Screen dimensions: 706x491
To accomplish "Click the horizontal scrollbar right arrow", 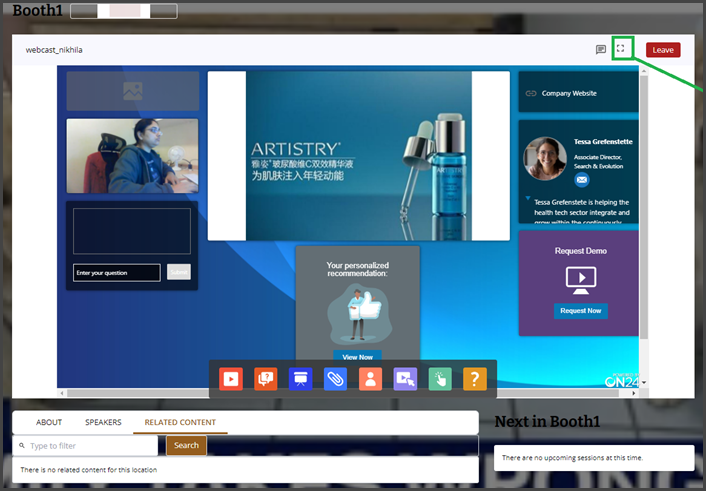I will tap(634, 393).
